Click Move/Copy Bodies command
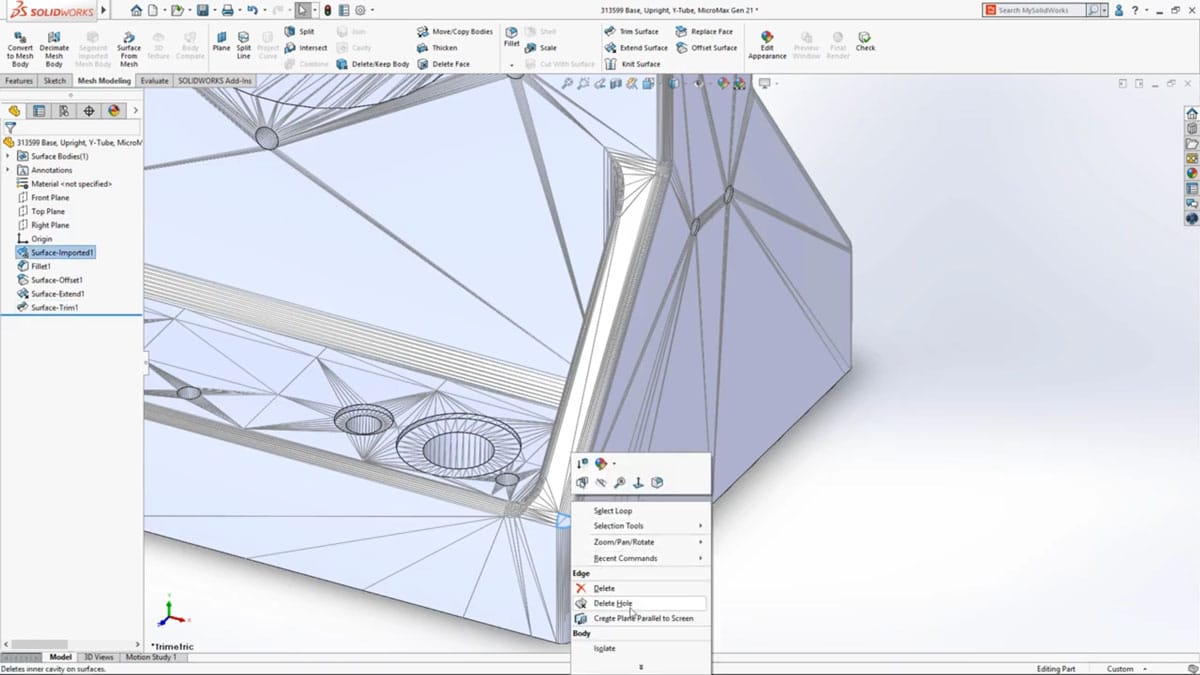Image resolution: width=1200 pixels, height=675 pixels. point(455,32)
